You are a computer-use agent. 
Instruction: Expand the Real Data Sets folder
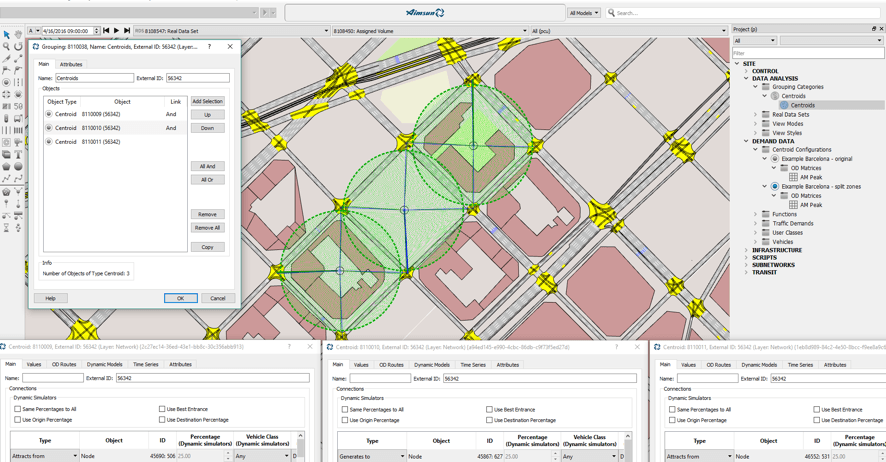[755, 115]
